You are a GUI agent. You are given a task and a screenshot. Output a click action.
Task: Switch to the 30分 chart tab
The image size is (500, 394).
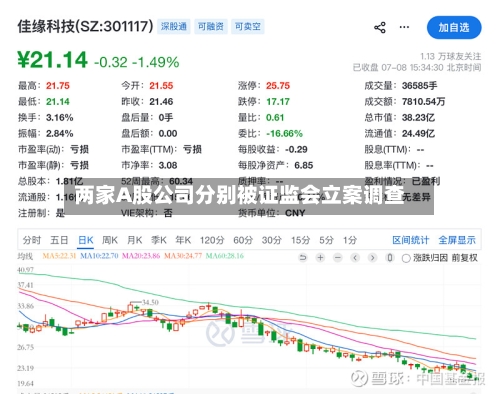(x=272, y=240)
